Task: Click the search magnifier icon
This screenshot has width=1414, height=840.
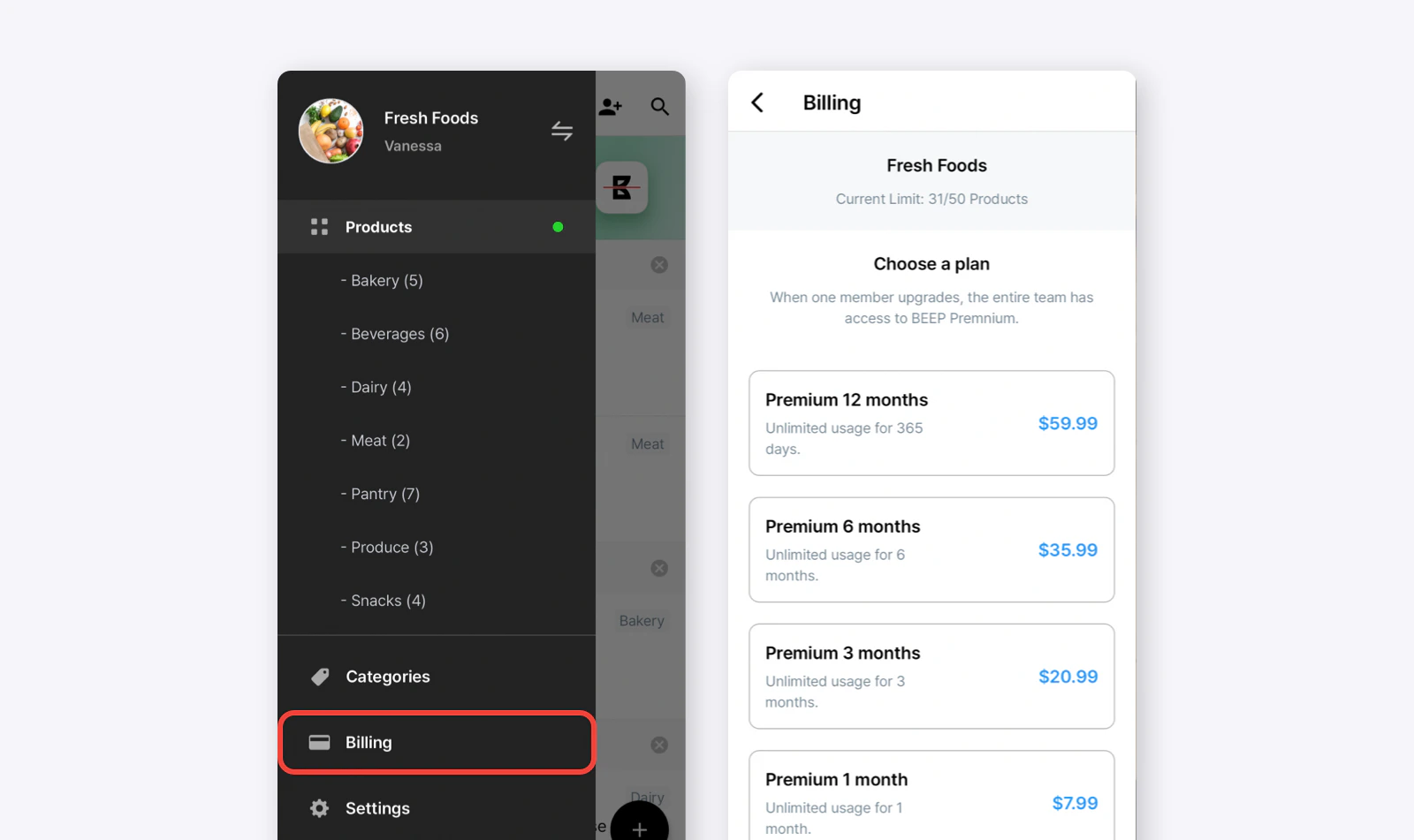Action: point(659,107)
